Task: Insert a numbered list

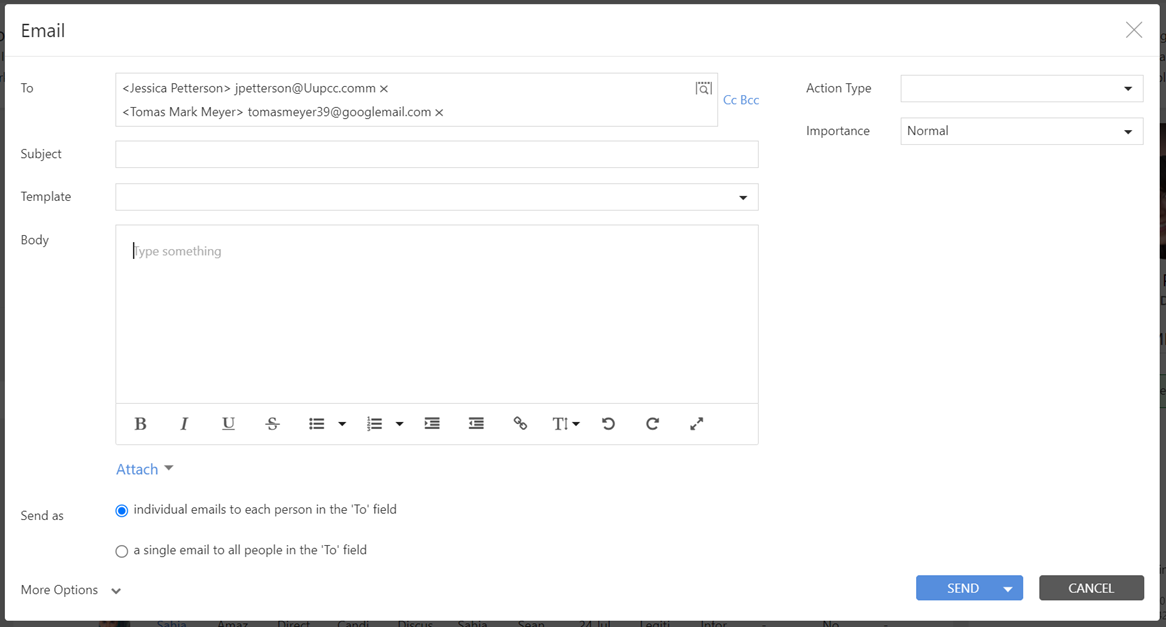Action: 375,424
